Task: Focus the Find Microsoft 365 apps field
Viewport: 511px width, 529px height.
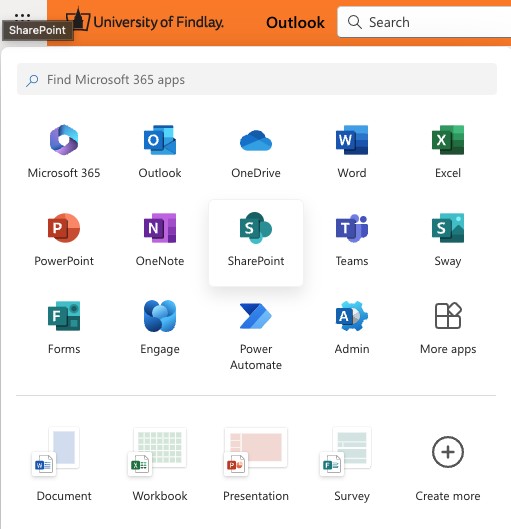Action: pos(257,79)
